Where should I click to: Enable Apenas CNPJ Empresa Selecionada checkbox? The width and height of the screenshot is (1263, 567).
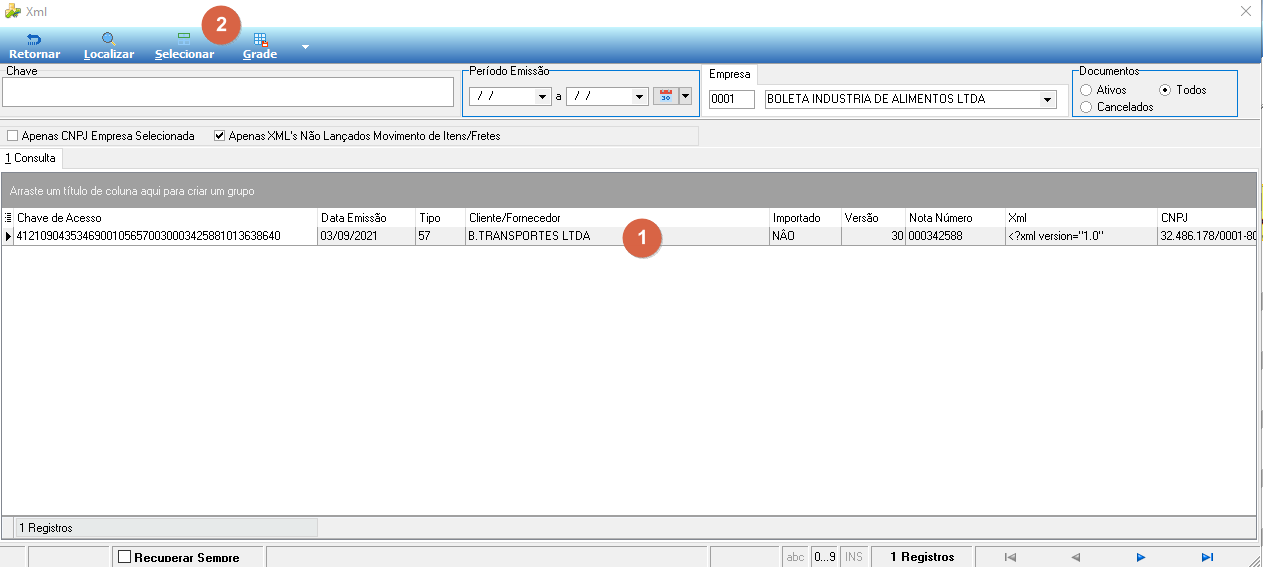coord(12,135)
